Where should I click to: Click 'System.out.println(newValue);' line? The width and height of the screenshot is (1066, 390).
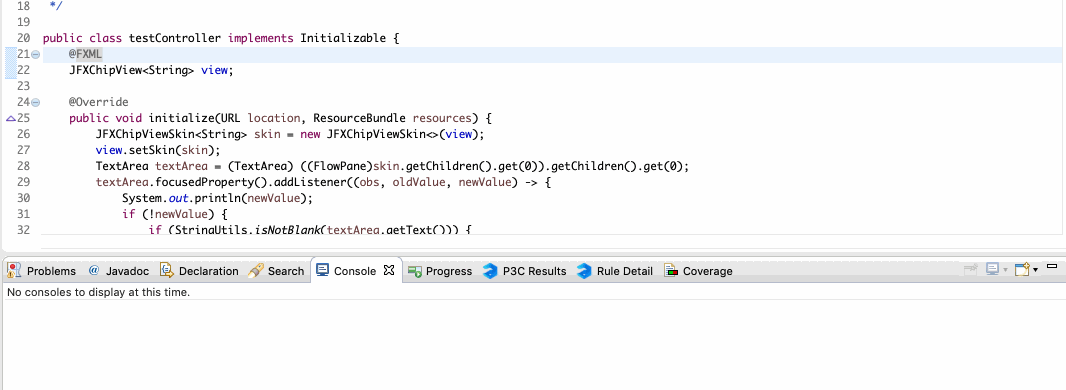(x=218, y=198)
